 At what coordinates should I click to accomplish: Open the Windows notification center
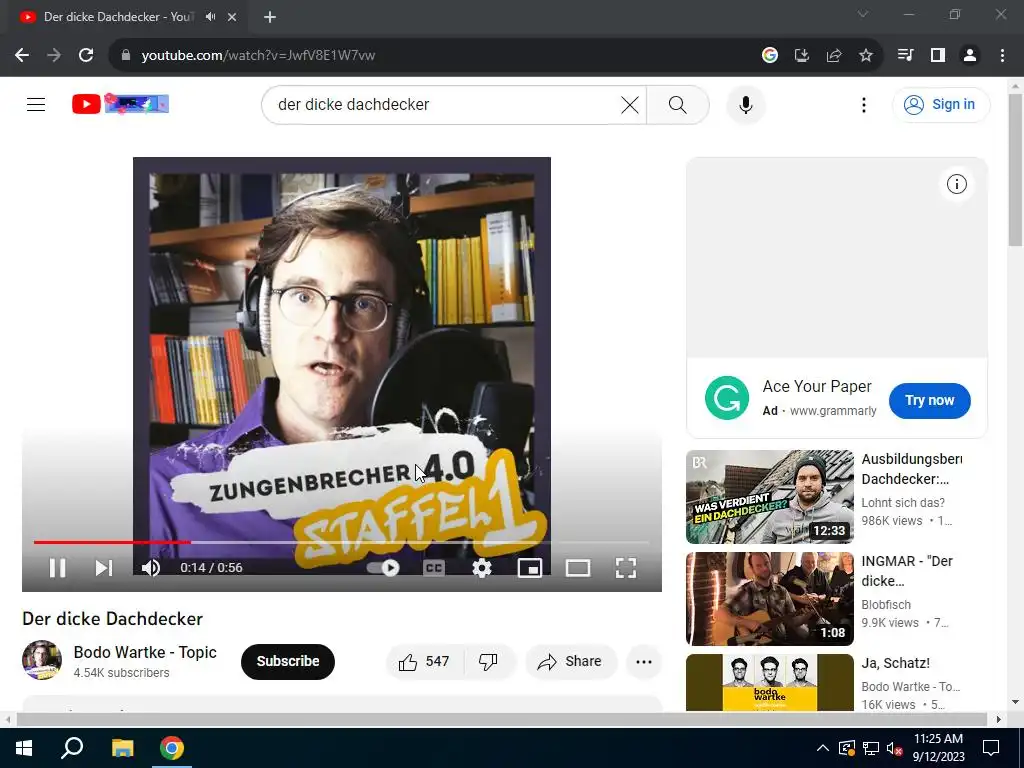pos(991,748)
